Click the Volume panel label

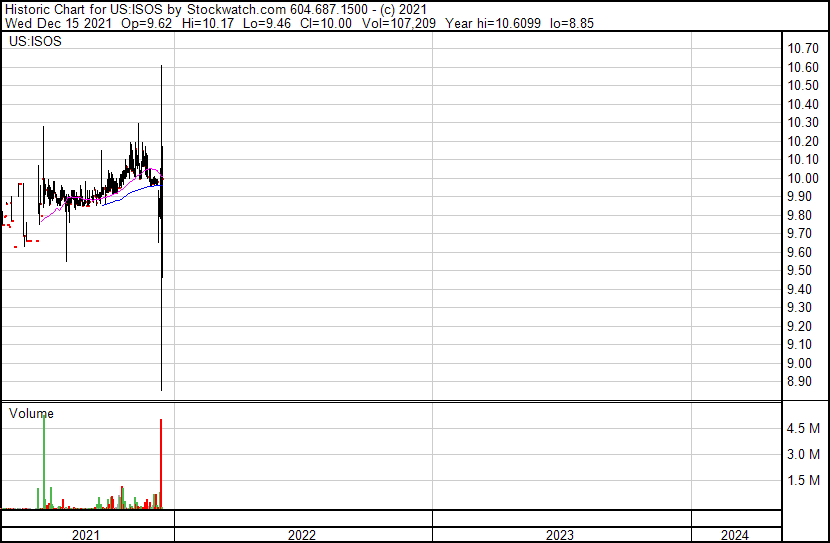[x=31, y=413]
